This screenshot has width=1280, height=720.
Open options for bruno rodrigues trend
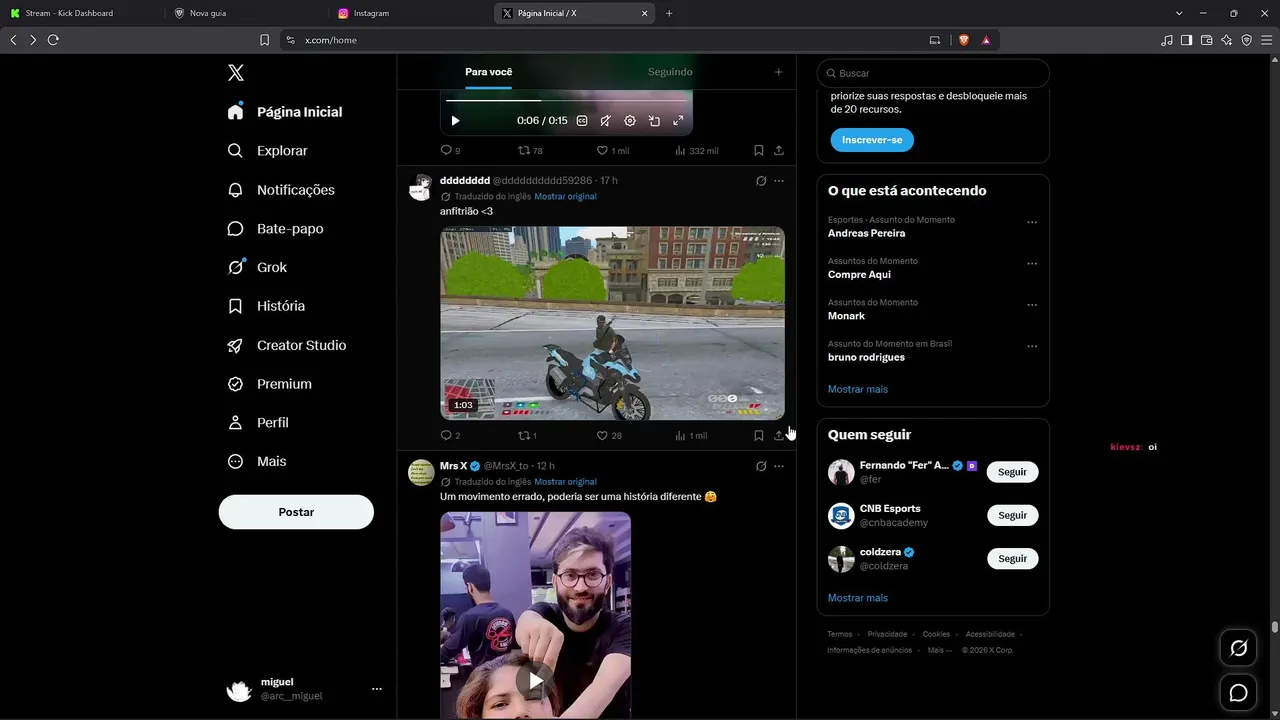[x=1032, y=347]
